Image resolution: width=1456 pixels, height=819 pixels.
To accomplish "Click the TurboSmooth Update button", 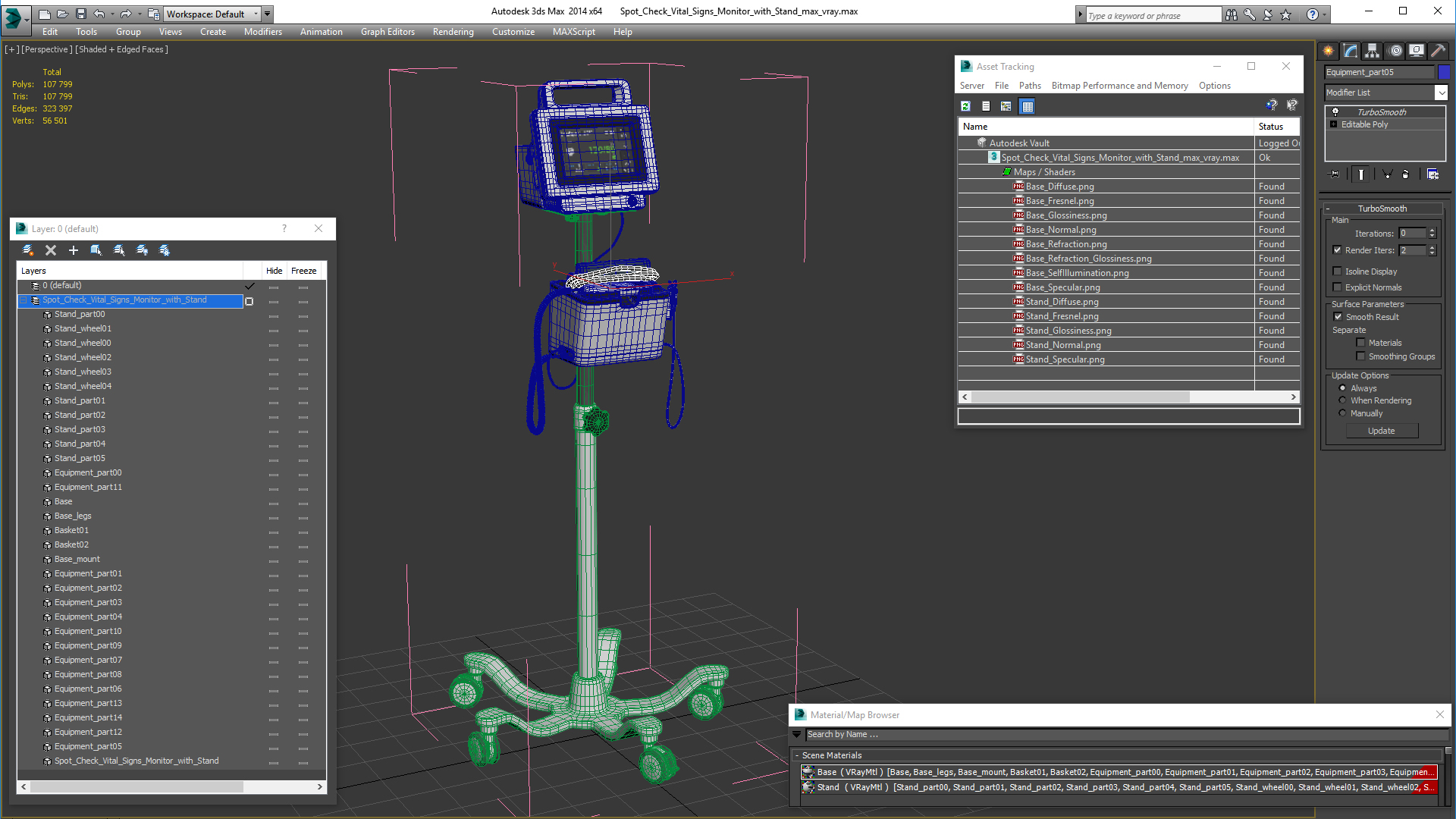I will coord(1381,431).
